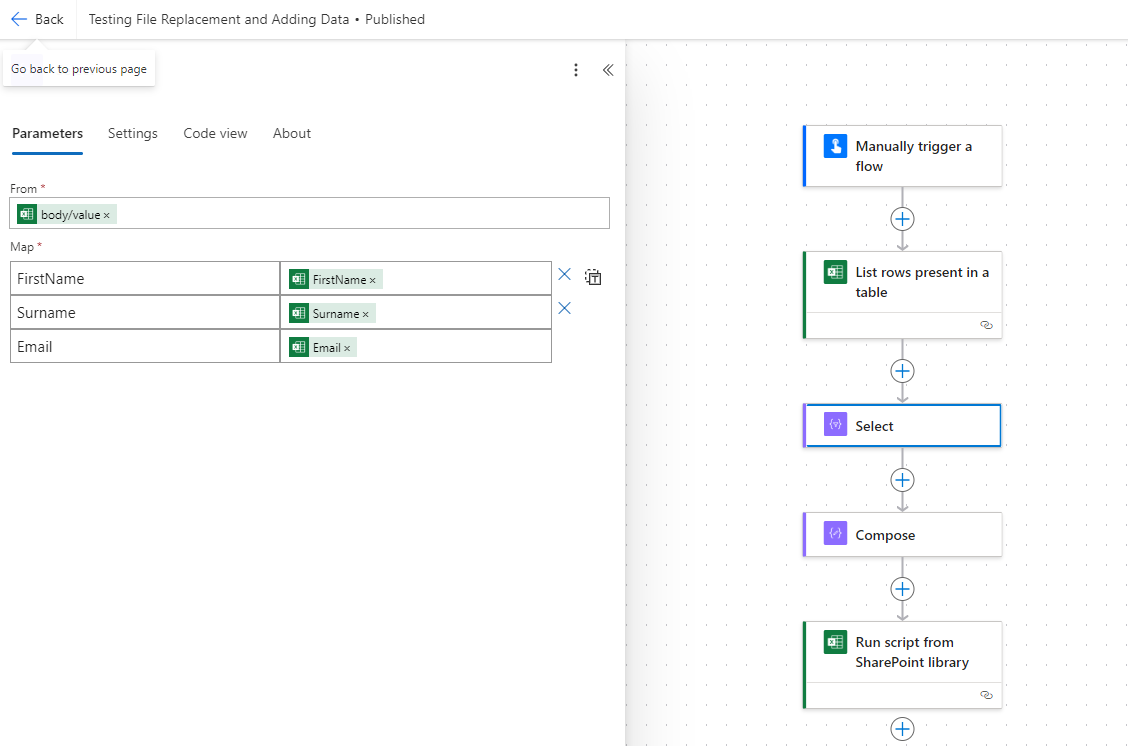Open the add-action plus between Select and Compose
This screenshot has height=746, width=1128.
[902, 479]
